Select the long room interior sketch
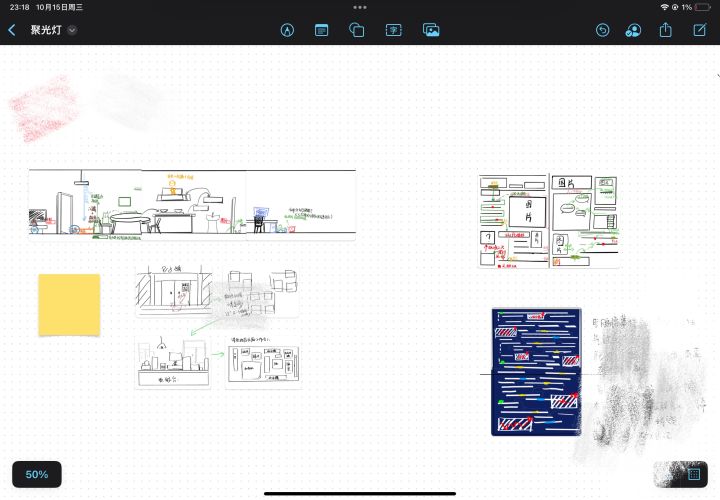The width and height of the screenshot is (720, 500). (192, 204)
